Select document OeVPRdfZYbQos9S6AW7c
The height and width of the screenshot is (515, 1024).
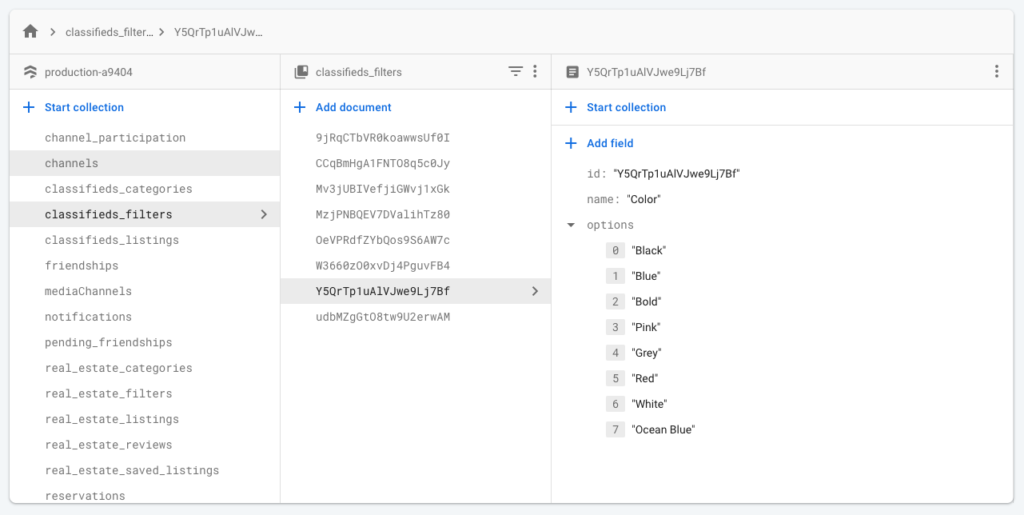(415, 240)
